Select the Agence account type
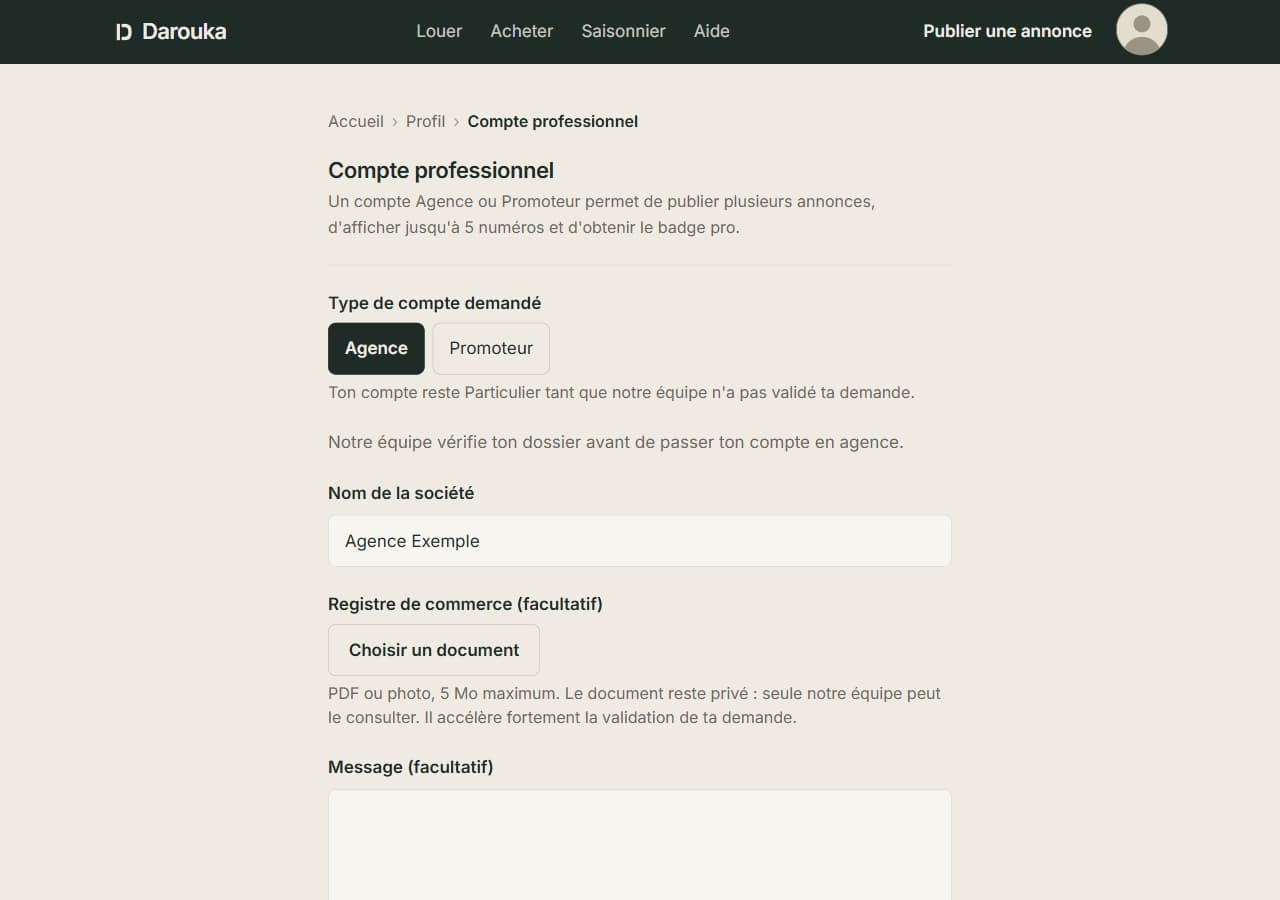Image resolution: width=1280 pixels, height=900 pixels. tap(376, 348)
